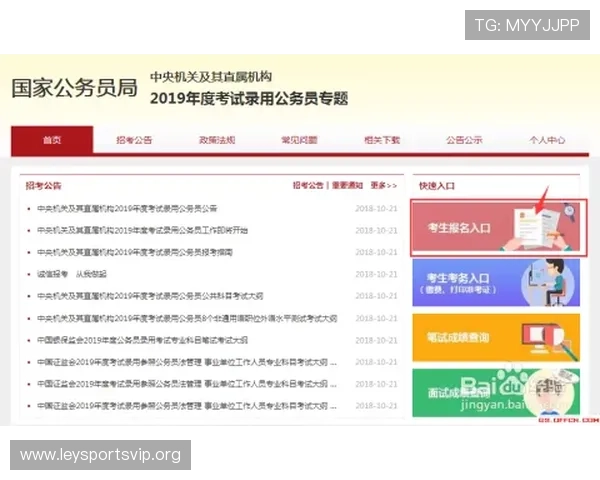Image resolution: width=600 pixels, height=480 pixels.
Task: Click the date beside 中国银保监会 announcement
Action: point(377,340)
